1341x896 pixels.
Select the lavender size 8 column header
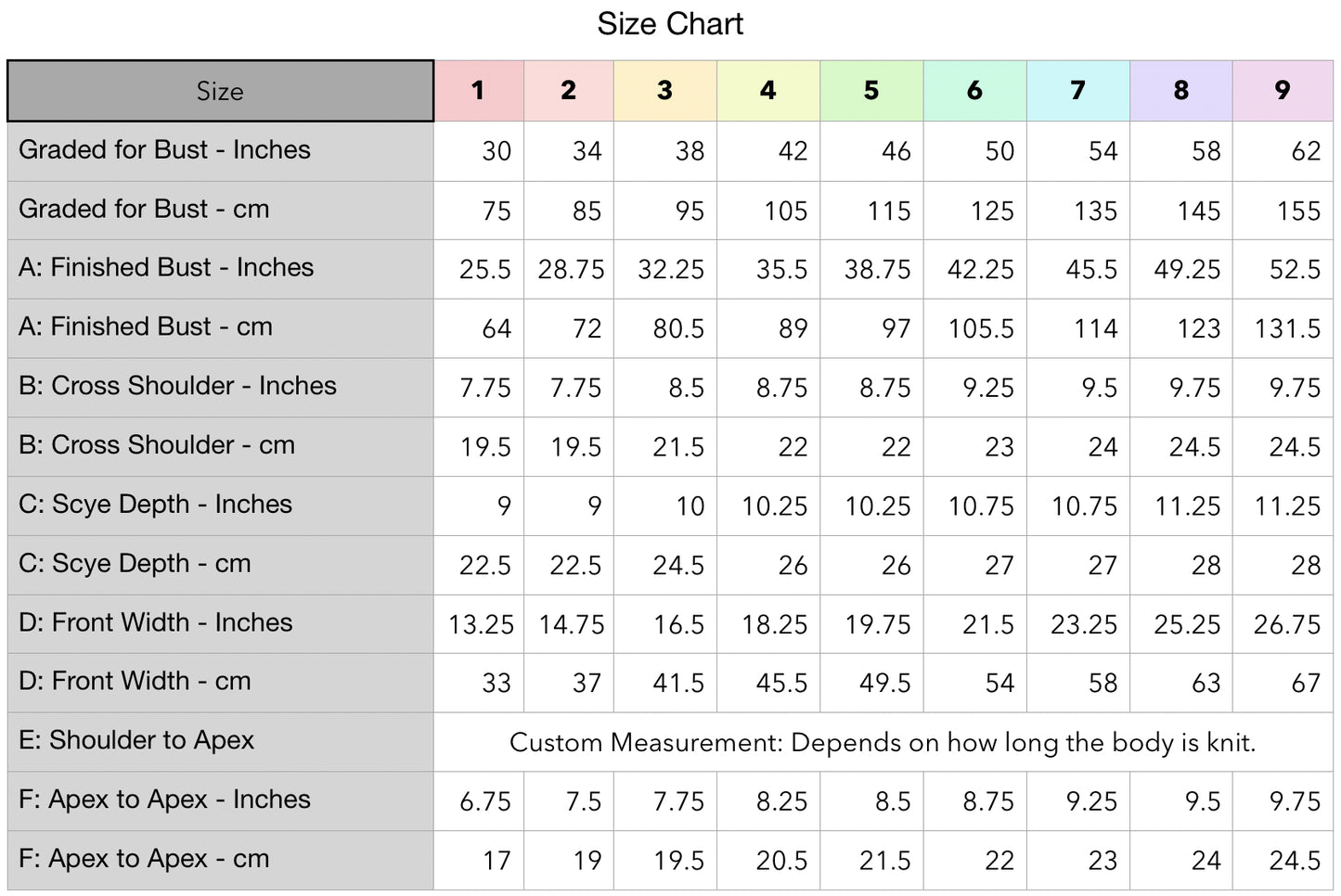[1180, 91]
